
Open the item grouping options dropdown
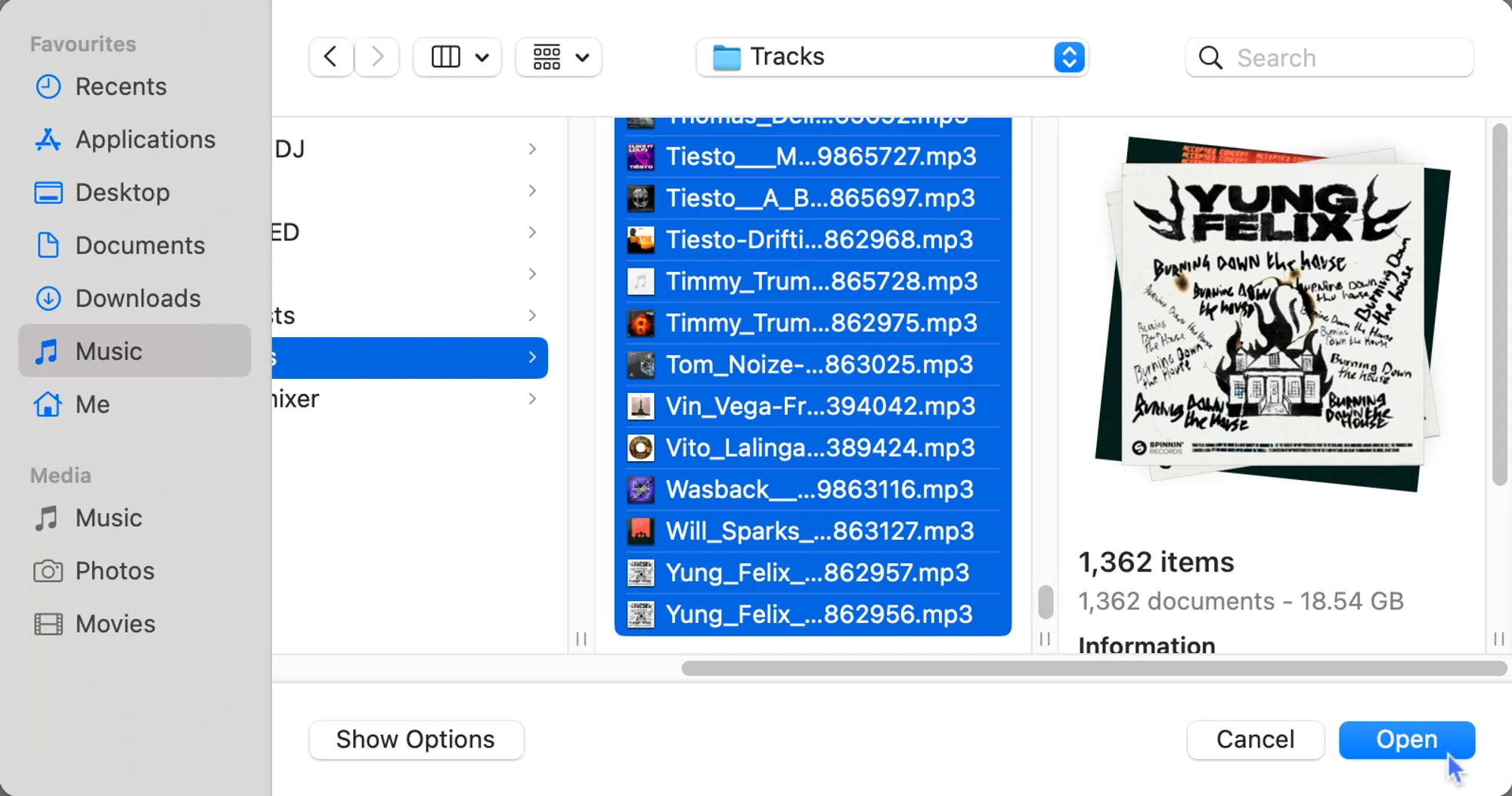pos(559,57)
